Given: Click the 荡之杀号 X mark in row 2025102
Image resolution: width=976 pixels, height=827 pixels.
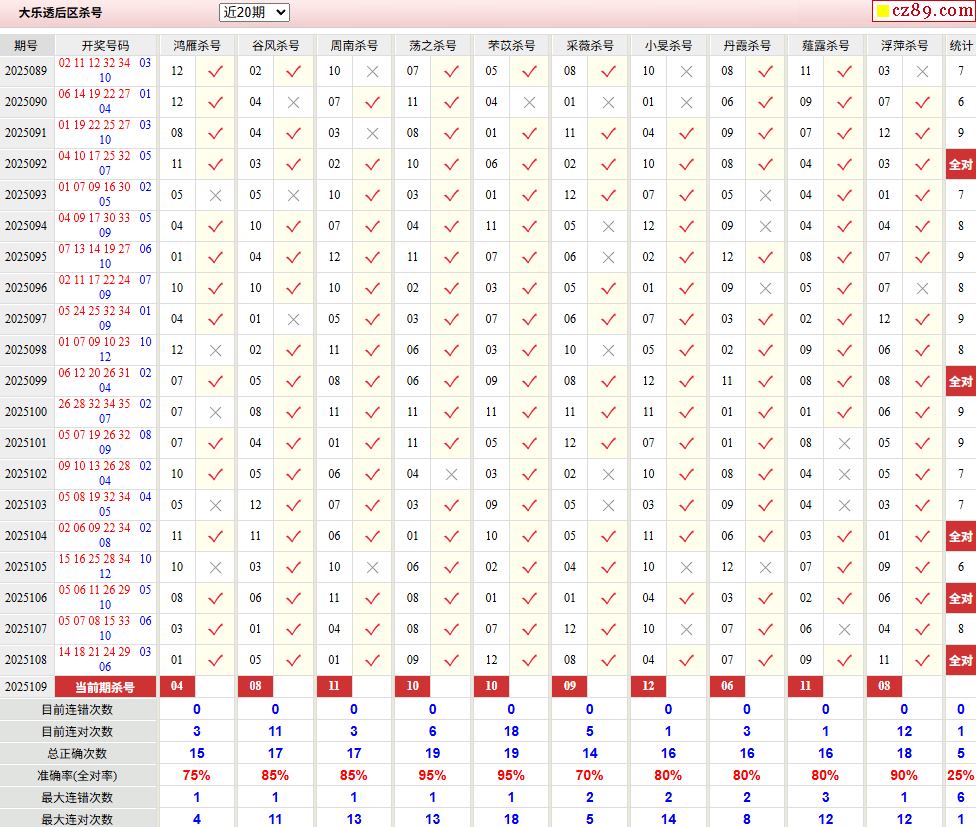Looking at the screenshot, I should pyautogui.click(x=451, y=475).
